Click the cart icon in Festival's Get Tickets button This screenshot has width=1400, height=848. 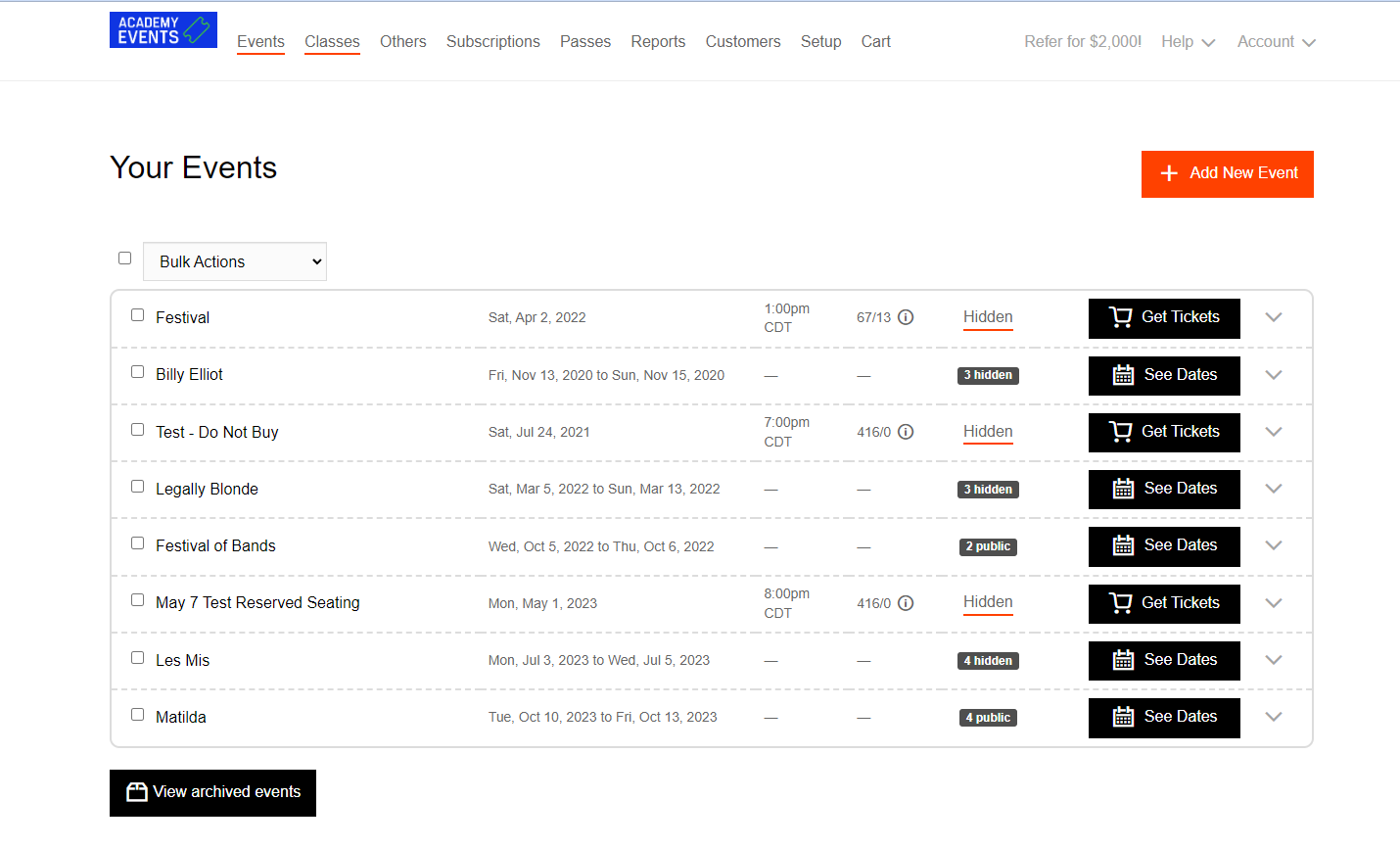(x=1121, y=317)
